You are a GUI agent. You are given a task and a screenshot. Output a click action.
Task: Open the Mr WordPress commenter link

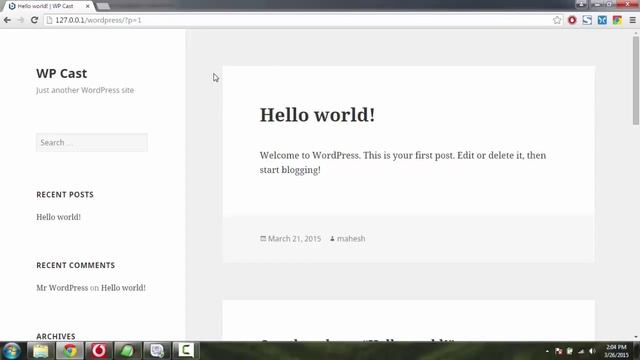[x=62, y=288]
